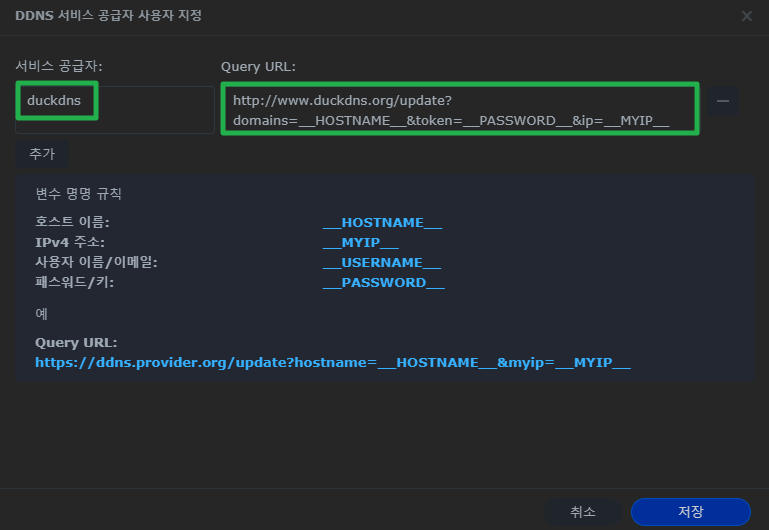Click the duckdns service provider field

[x=114, y=109]
